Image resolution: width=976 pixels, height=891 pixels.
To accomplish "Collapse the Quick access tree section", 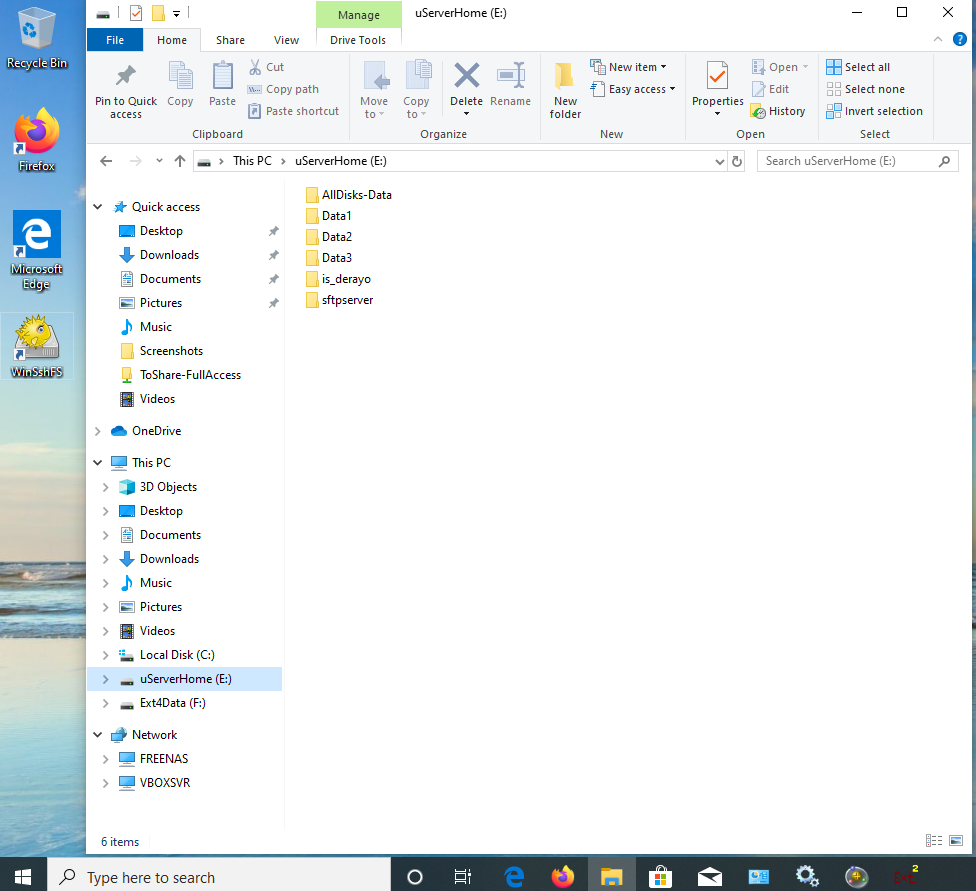I will click(98, 207).
